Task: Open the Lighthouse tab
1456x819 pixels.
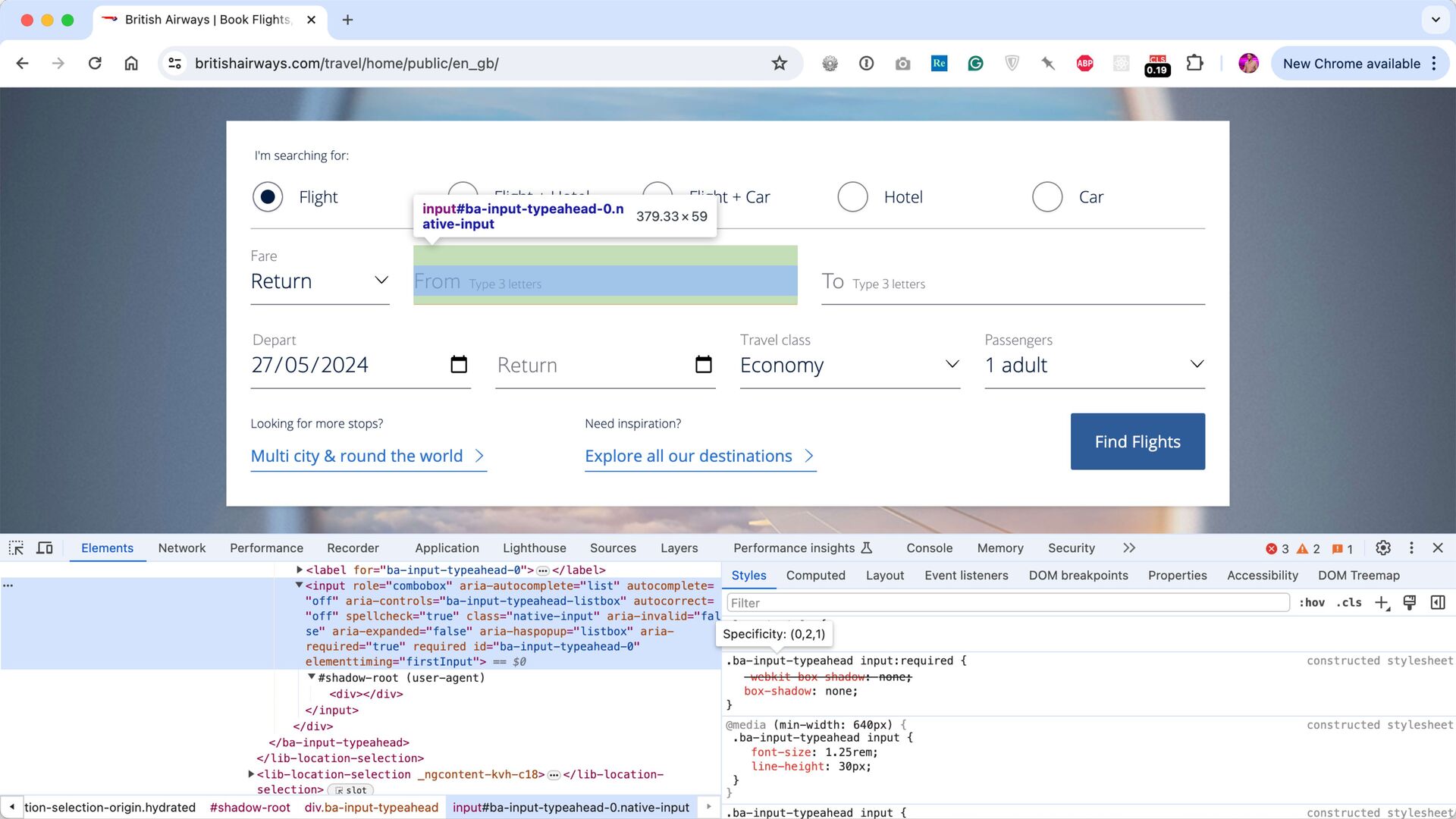Action: point(535,548)
